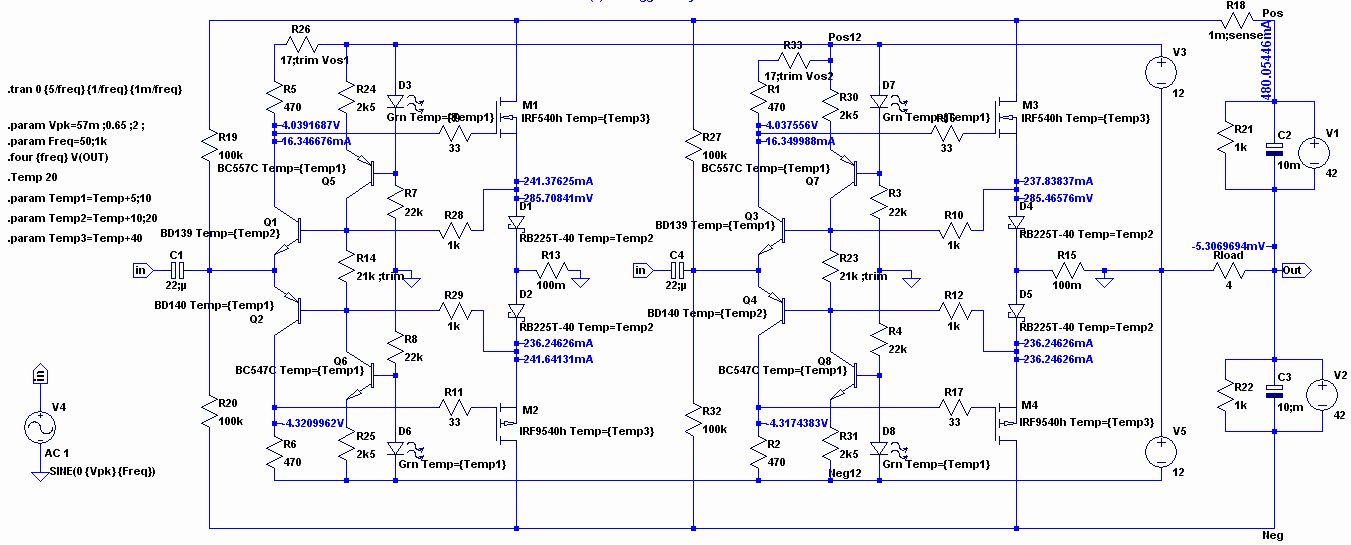Select the Pos12 net label
1351x545 pixels.
click(845, 37)
